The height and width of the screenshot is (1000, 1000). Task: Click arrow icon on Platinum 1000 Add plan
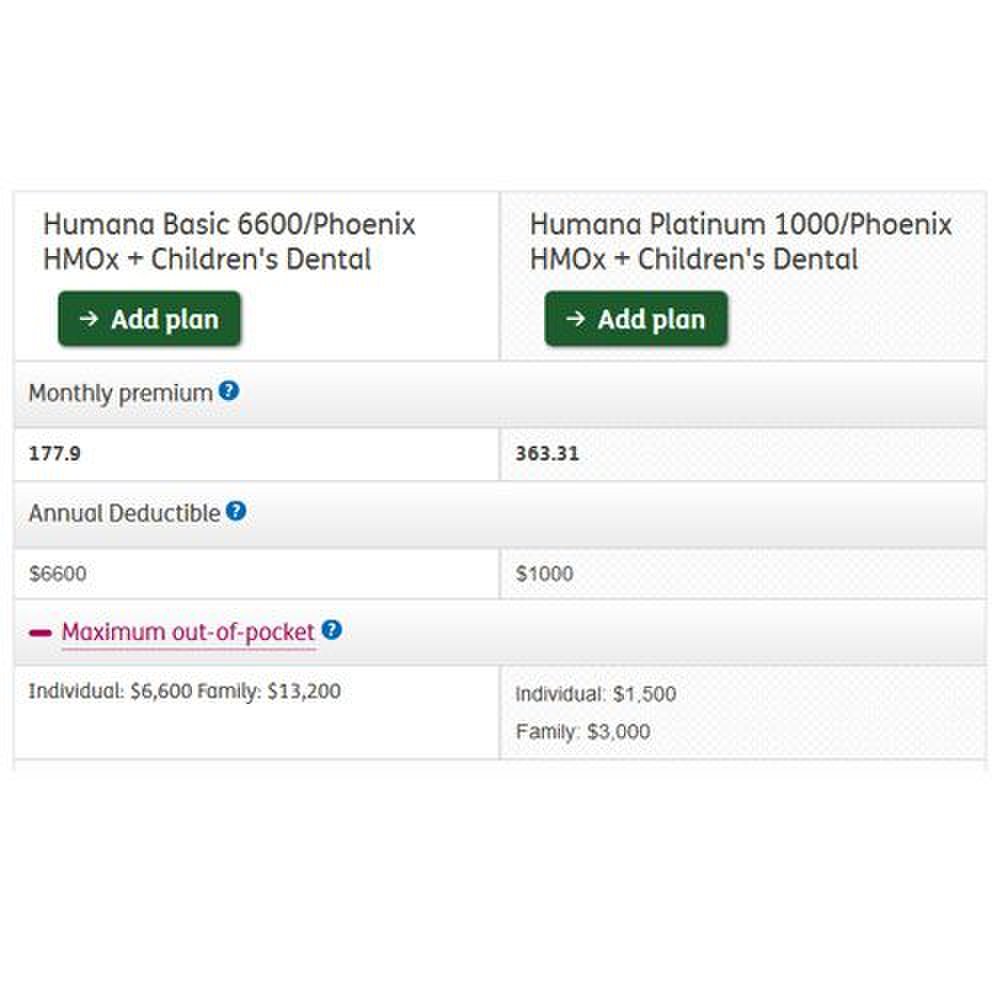[x=575, y=319]
